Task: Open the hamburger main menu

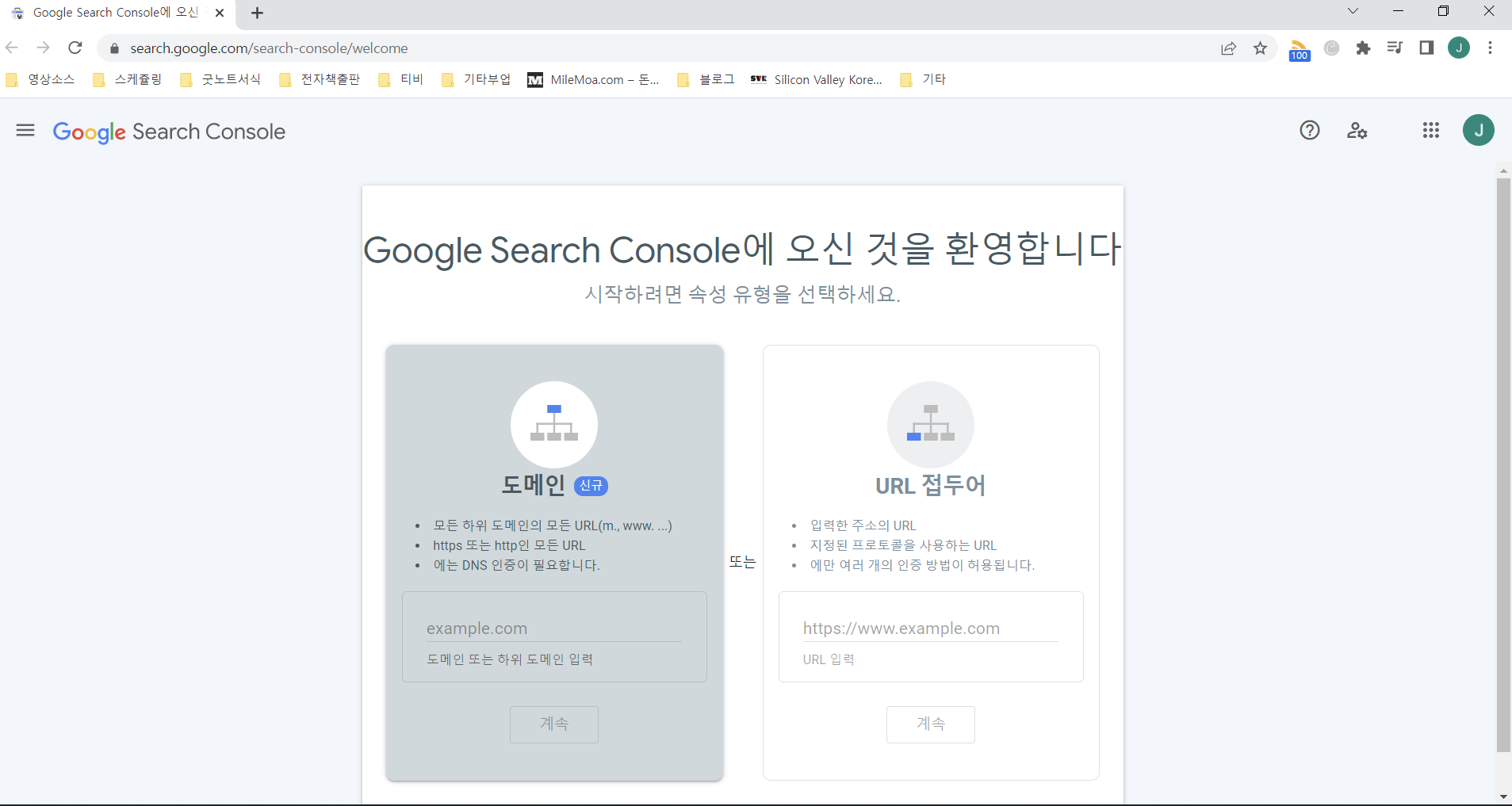Action: pyautogui.click(x=25, y=131)
